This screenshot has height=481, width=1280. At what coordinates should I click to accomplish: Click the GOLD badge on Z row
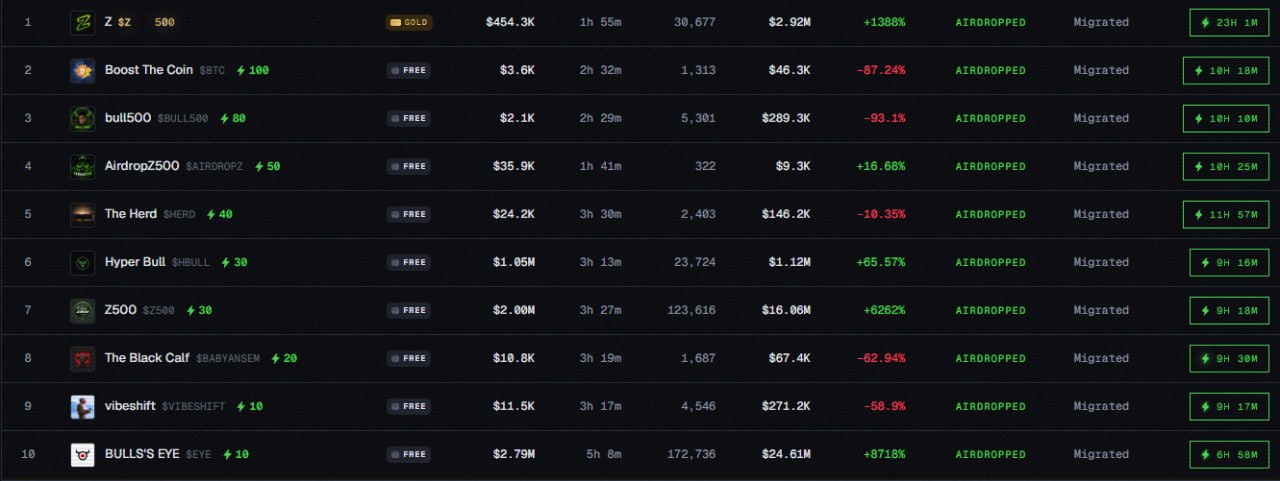[x=409, y=22]
